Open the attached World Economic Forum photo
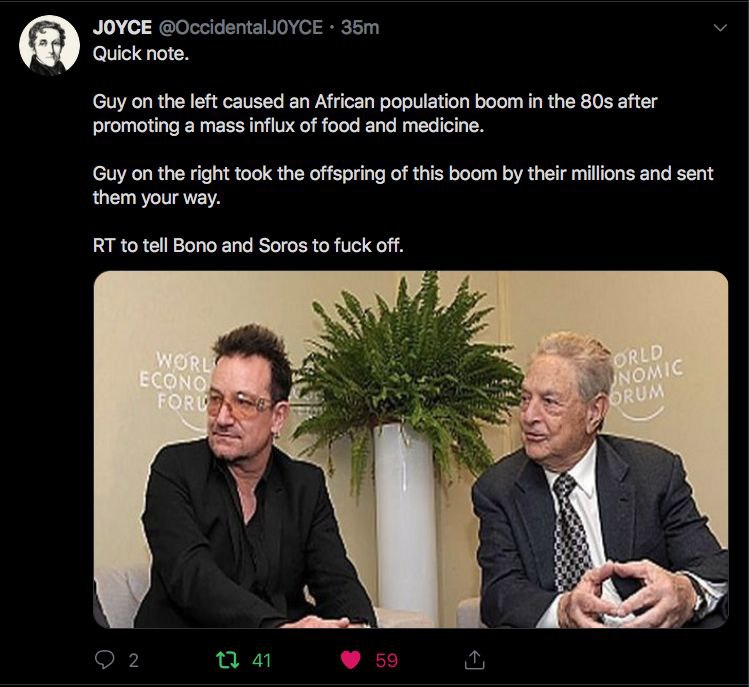 410,450
